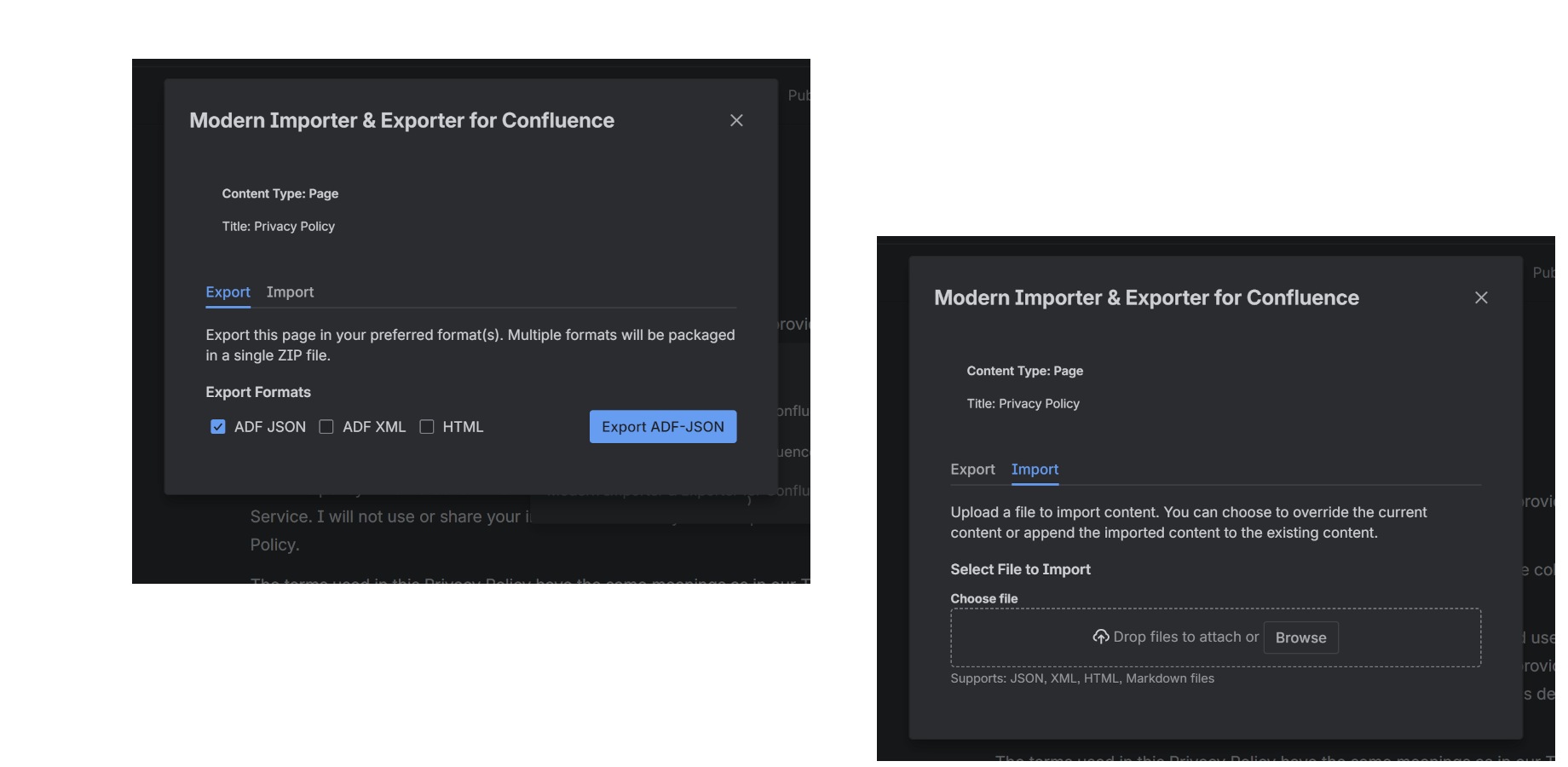The image size is (1568, 767).
Task: Select the active Import tab label
Action: [x=1035, y=469]
